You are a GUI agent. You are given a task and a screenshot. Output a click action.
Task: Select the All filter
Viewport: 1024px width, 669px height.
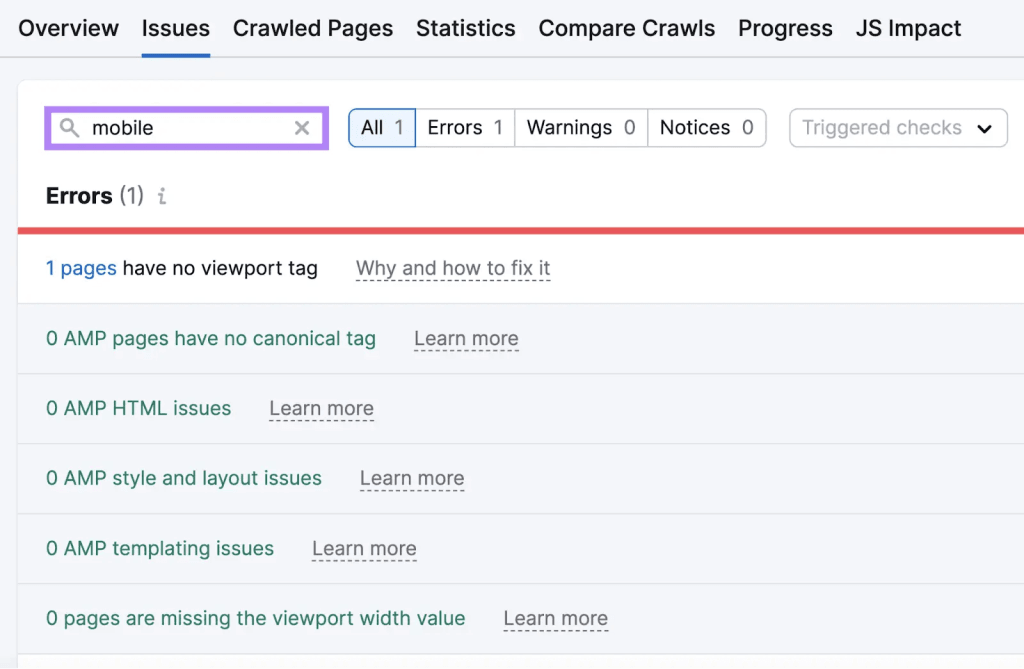(382, 128)
